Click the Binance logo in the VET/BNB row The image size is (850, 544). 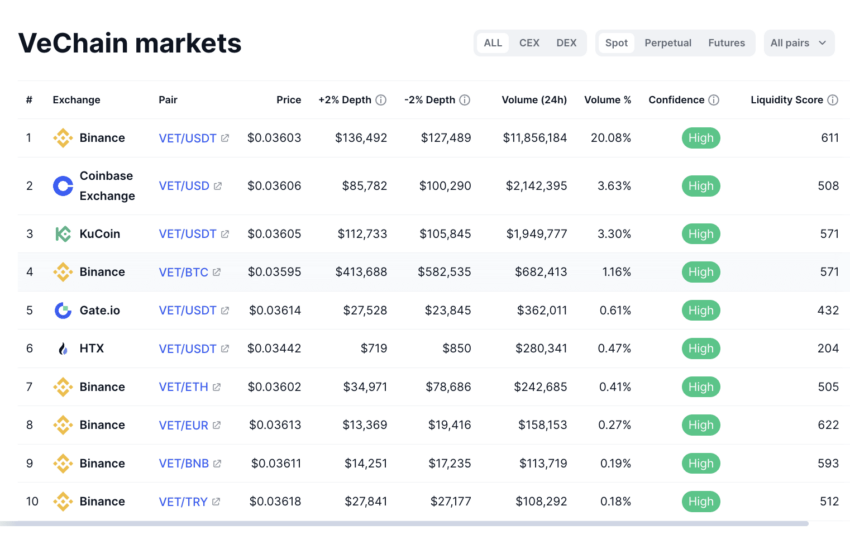(x=63, y=463)
